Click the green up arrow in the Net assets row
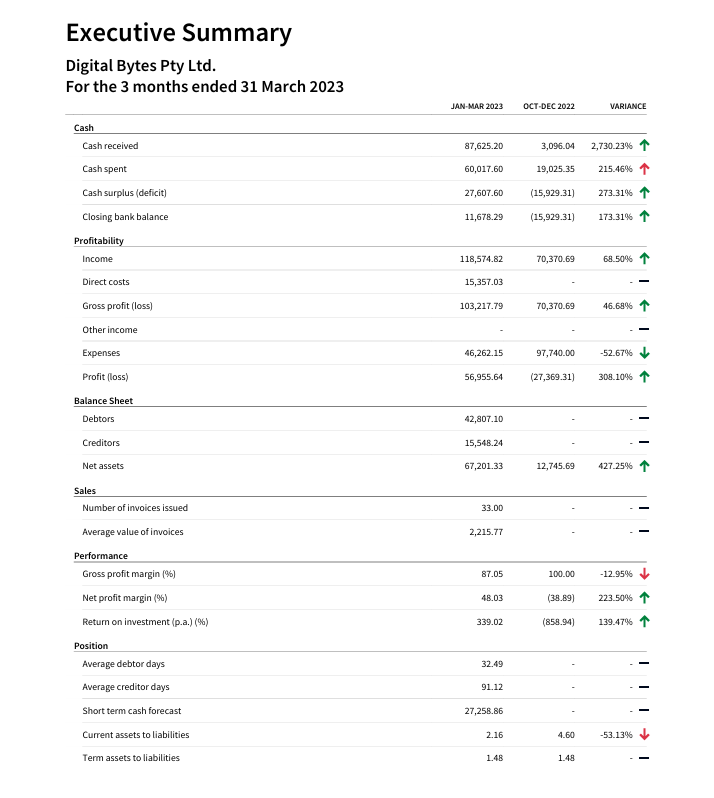The height and width of the screenshot is (798, 714). 644,466
